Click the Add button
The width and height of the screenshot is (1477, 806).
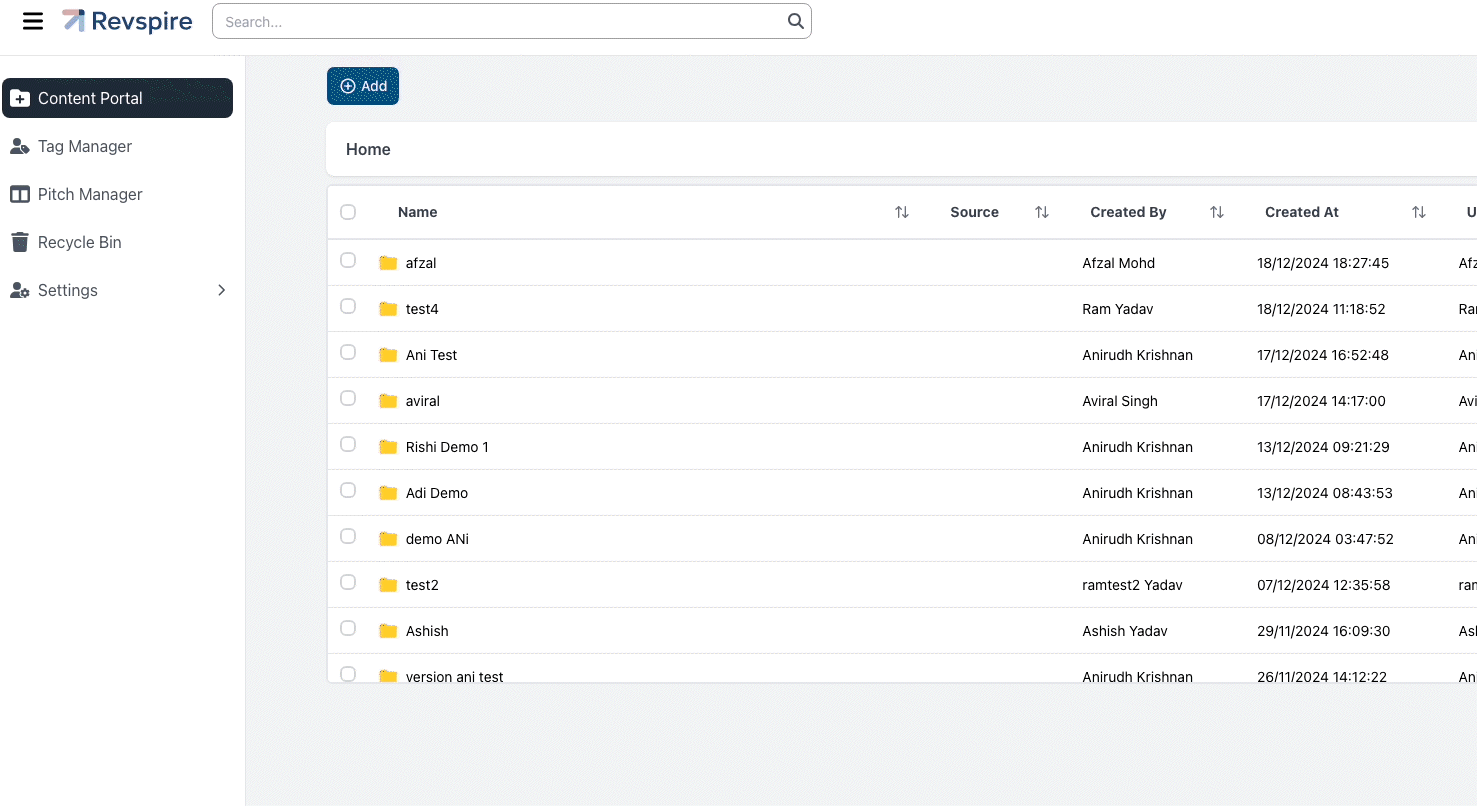tap(363, 86)
